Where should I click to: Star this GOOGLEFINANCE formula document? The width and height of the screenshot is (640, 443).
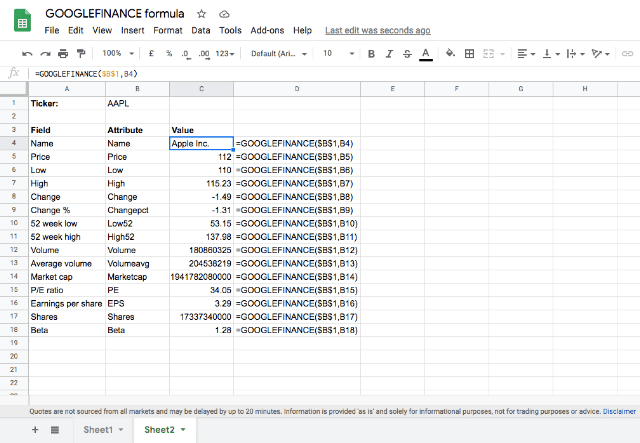pyautogui.click(x=201, y=14)
